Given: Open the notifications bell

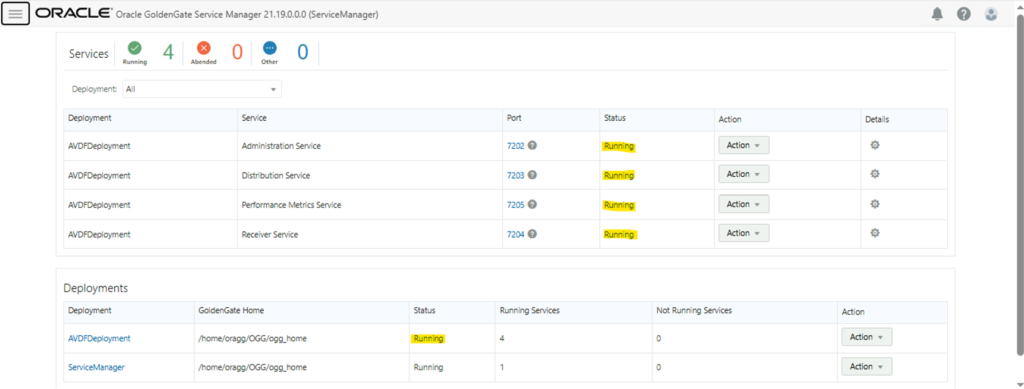Looking at the screenshot, I should point(937,14).
